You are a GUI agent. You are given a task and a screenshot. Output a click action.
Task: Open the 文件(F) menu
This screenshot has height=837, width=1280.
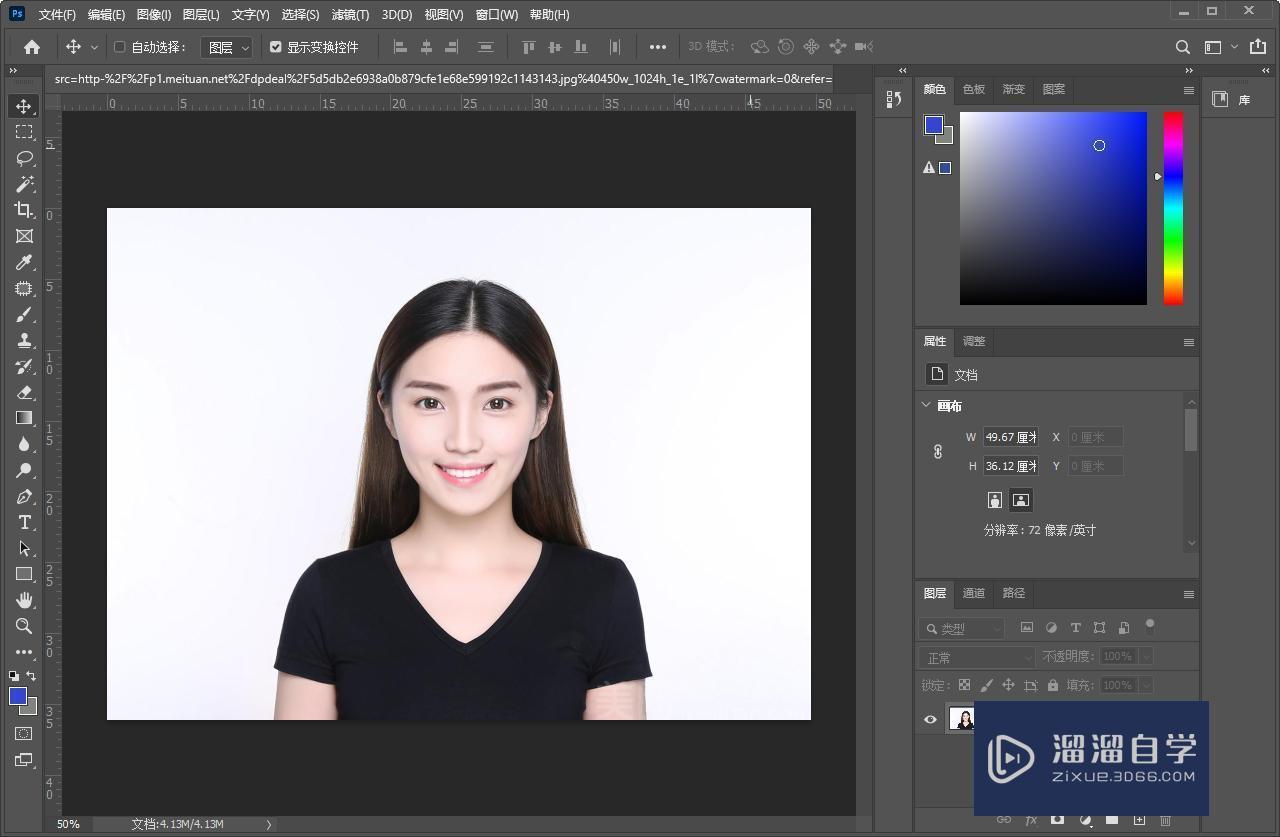(57, 14)
